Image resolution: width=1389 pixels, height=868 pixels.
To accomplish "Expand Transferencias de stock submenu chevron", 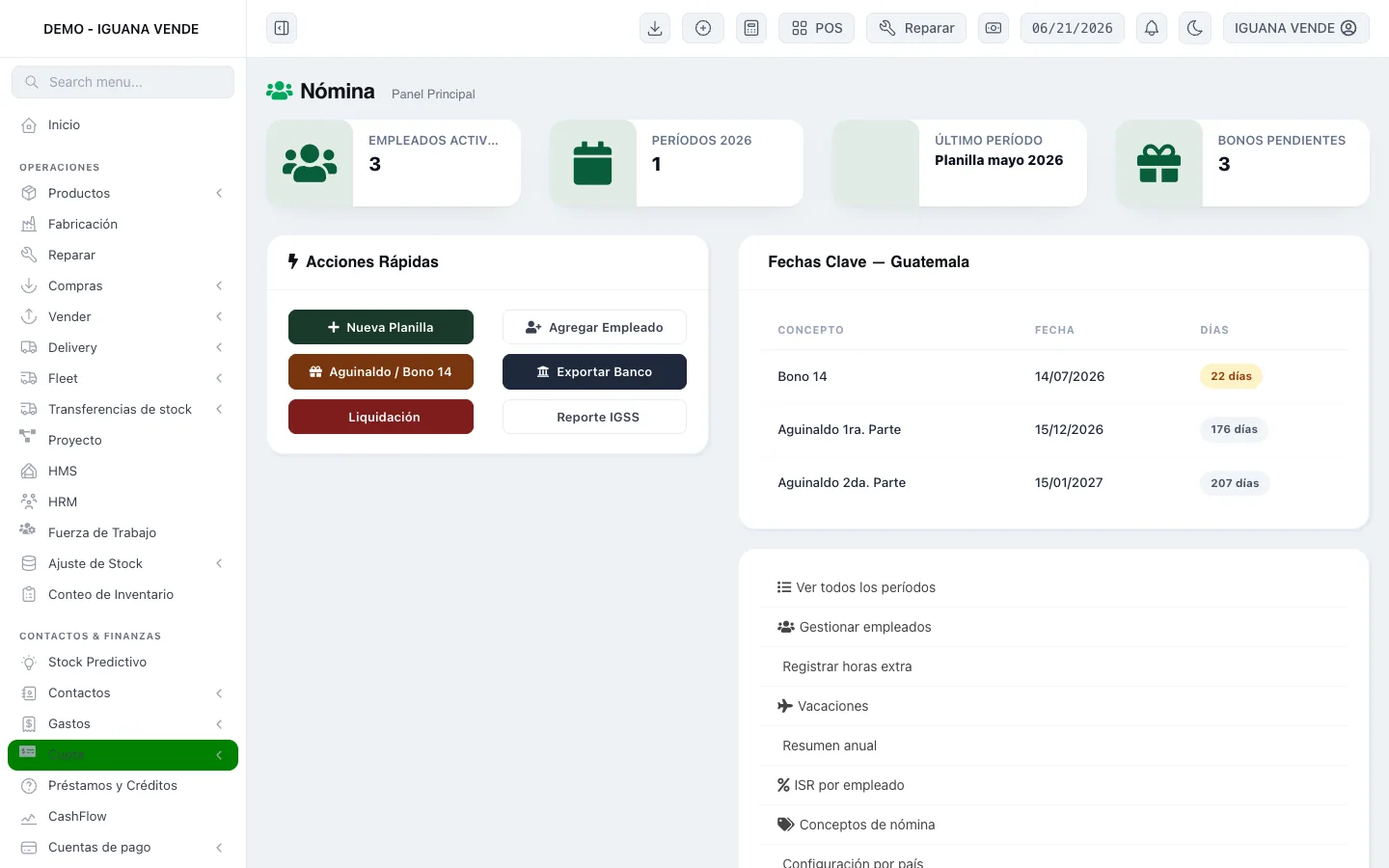I will click(x=219, y=409).
